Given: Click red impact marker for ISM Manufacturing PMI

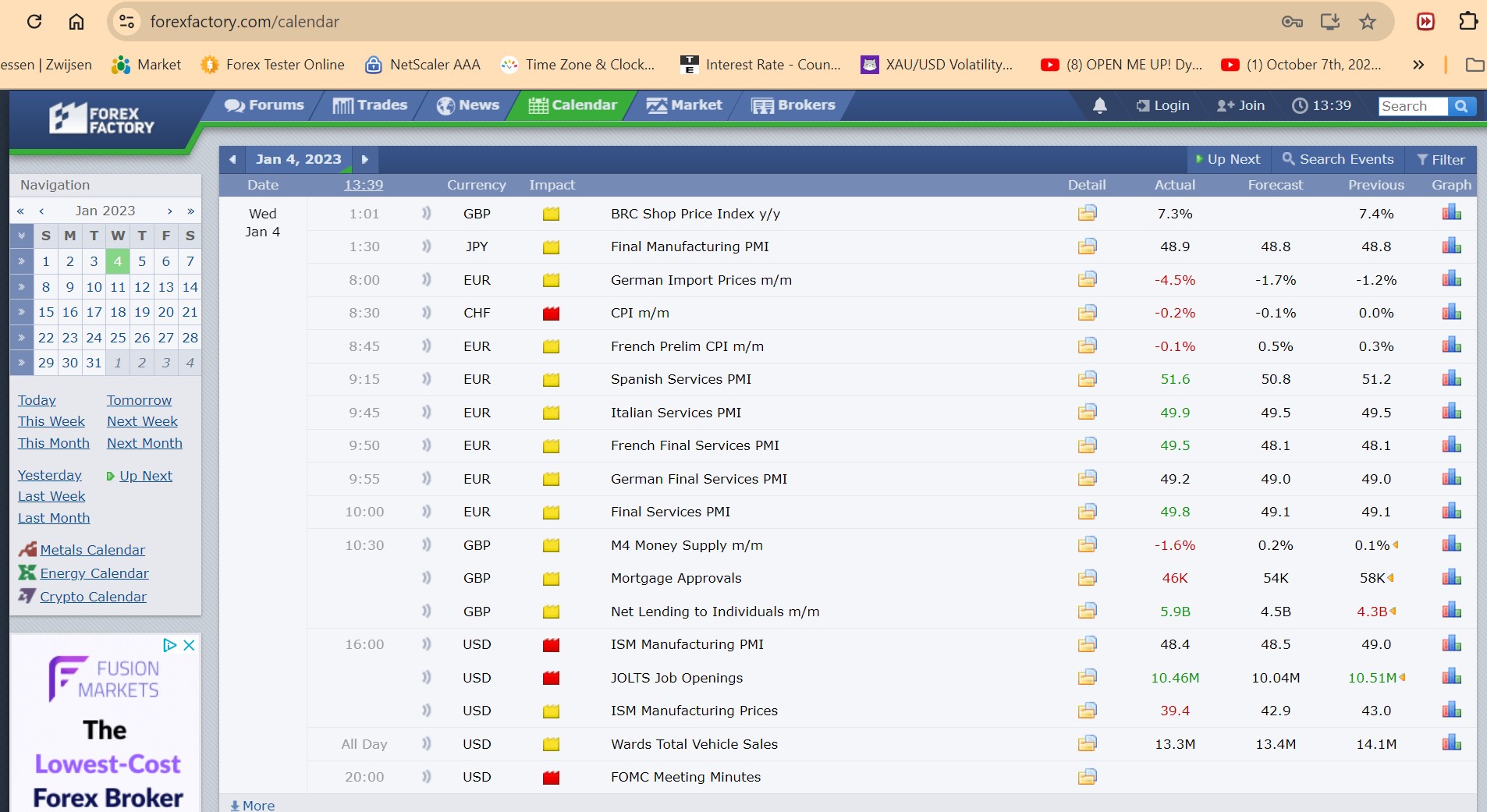Looking at the screenshot, I should coord(551,645).
